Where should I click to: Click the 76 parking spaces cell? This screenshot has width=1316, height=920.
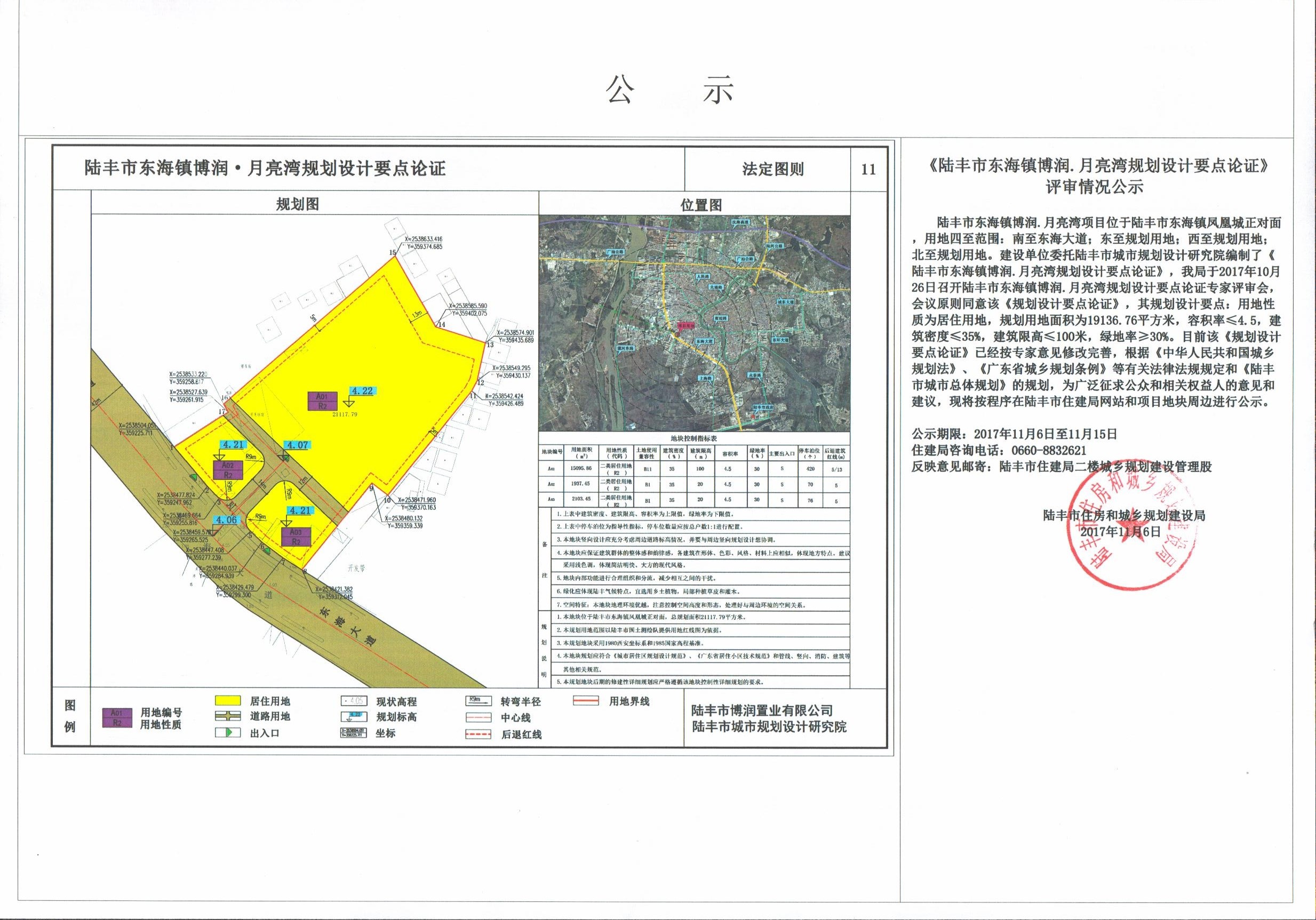(x=810, y=500)
